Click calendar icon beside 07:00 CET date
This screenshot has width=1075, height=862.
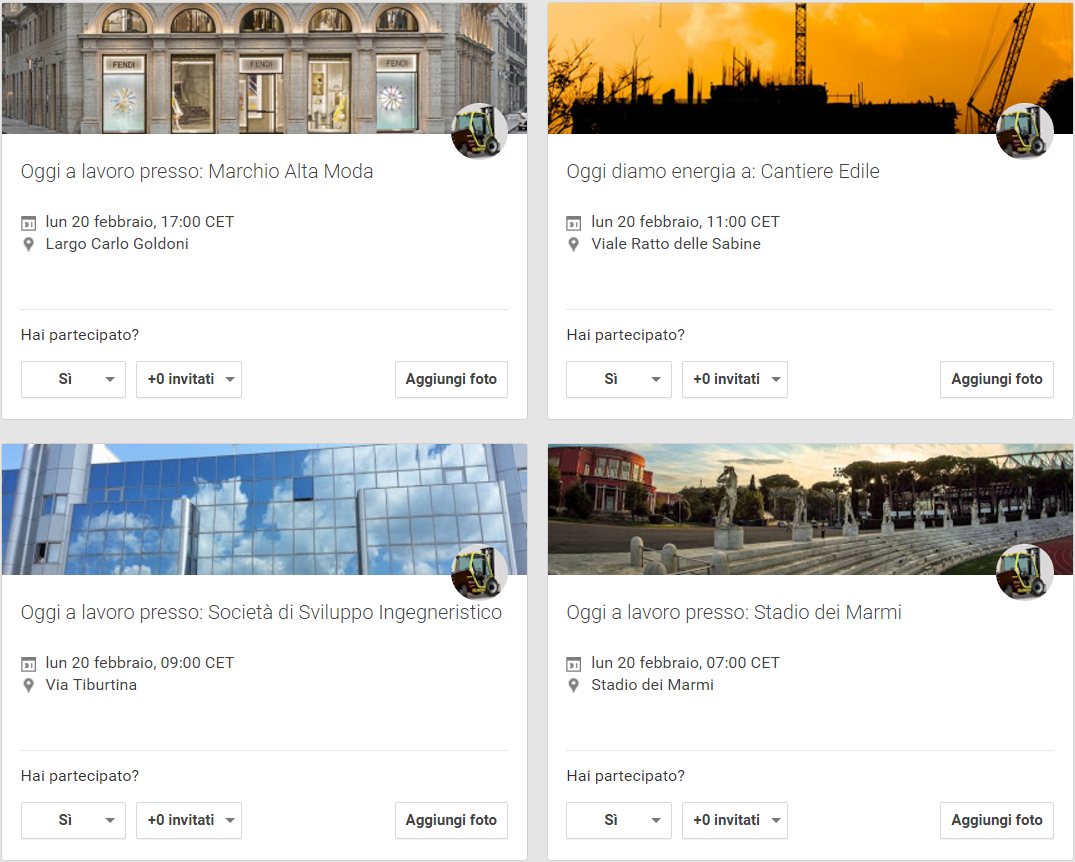click(x=574, y=664)
